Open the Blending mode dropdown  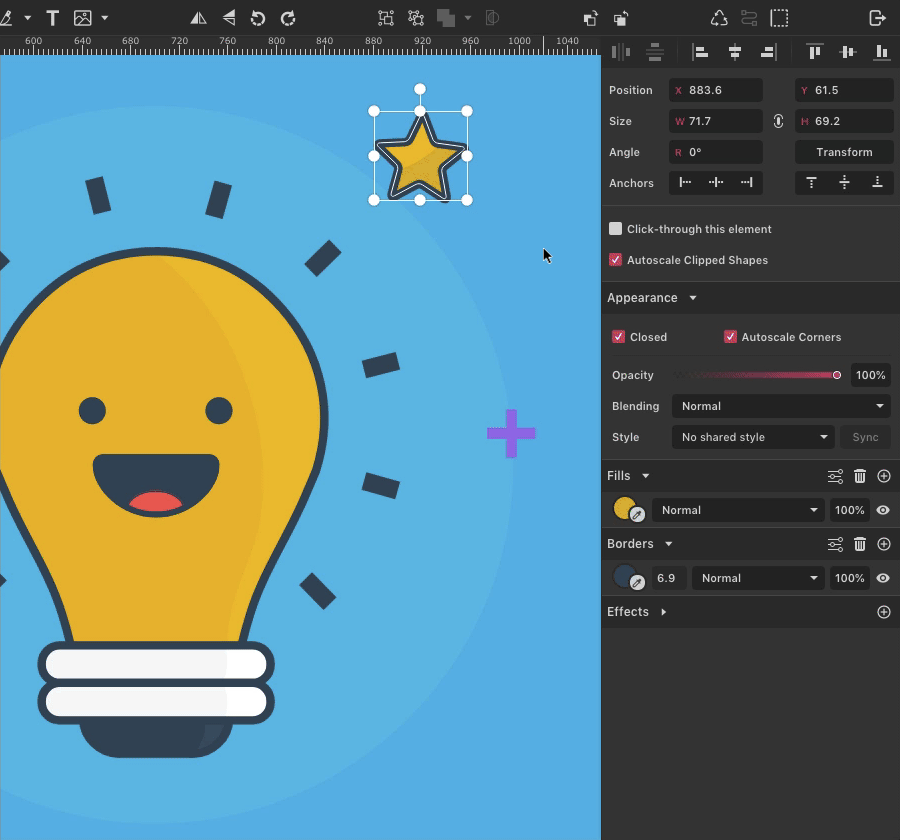coord(780,406)
